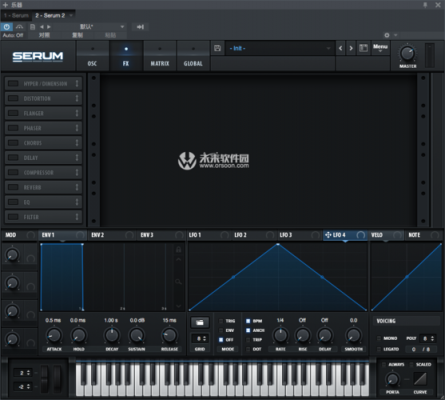The width and height of the screenshot is (445, 400).
Task: Go to previous host preset arrow
Action: pos(42,27)
